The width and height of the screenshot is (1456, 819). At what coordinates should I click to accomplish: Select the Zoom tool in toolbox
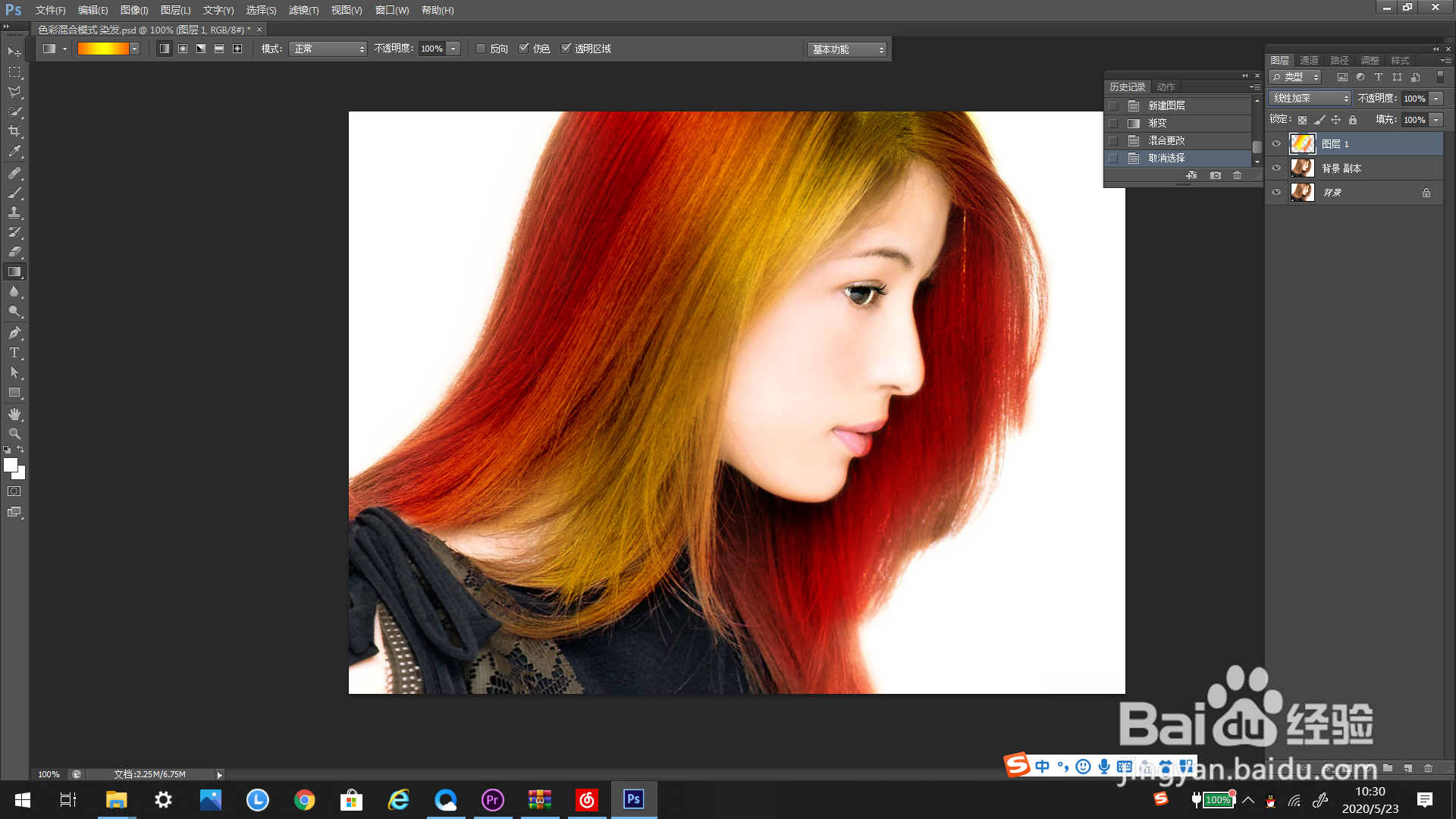(14, 434)
